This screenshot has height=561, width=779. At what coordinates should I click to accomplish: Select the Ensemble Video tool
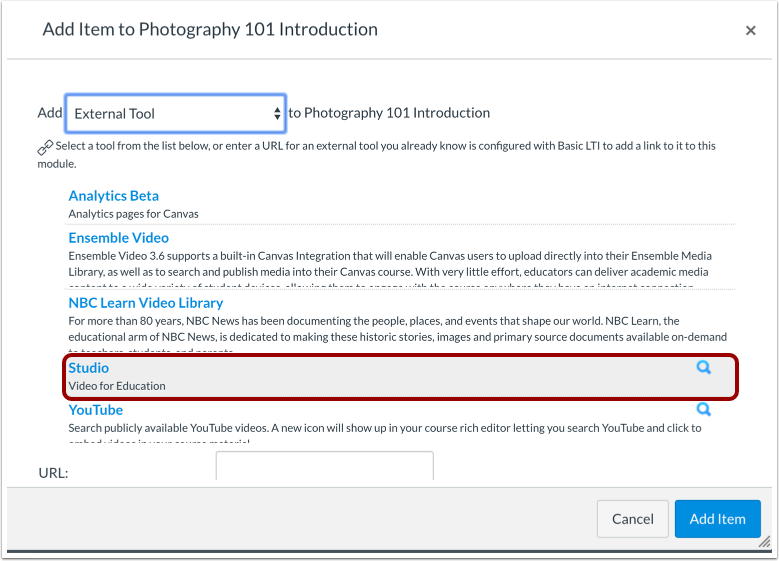(119, 238)
